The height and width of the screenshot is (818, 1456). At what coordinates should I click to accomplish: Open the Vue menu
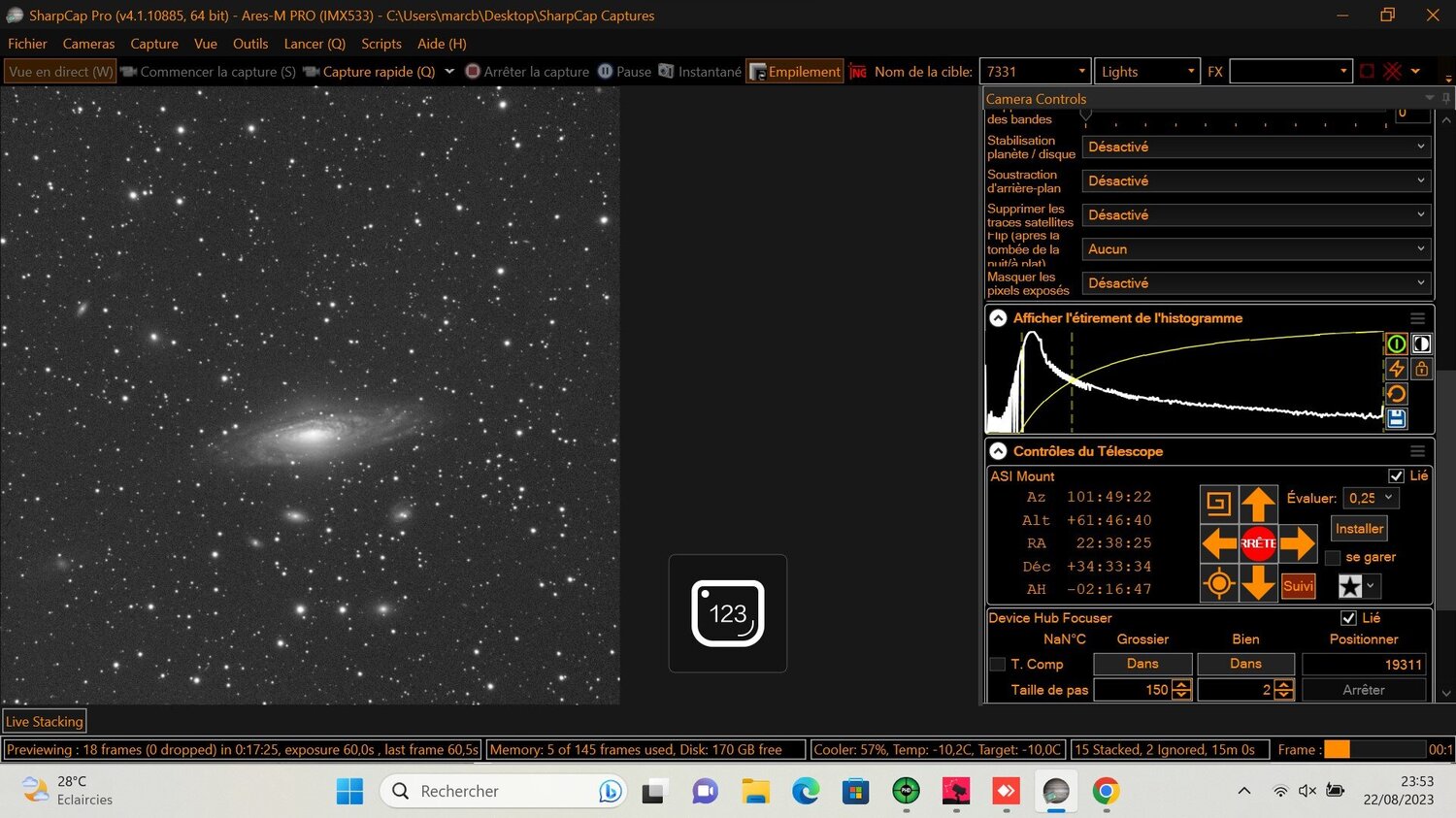tap(206, 44)
